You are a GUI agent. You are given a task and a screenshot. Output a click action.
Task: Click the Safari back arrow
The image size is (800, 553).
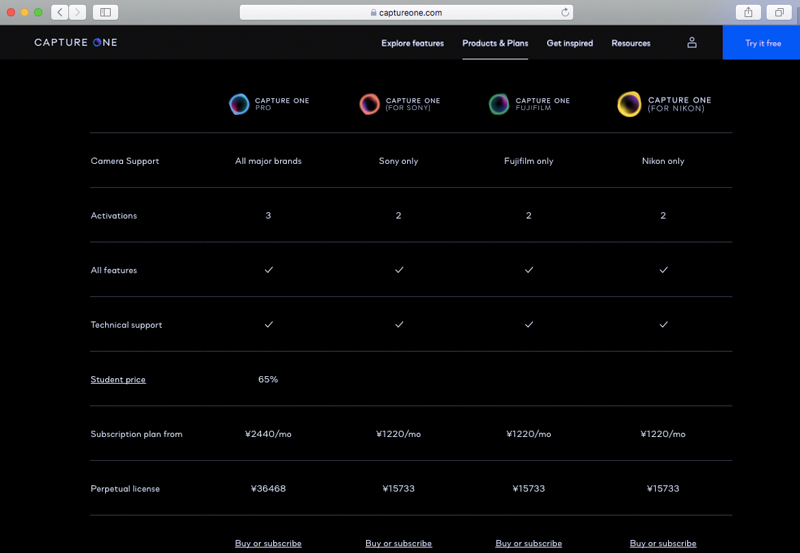pyautogui.click(x=60, y=12)
